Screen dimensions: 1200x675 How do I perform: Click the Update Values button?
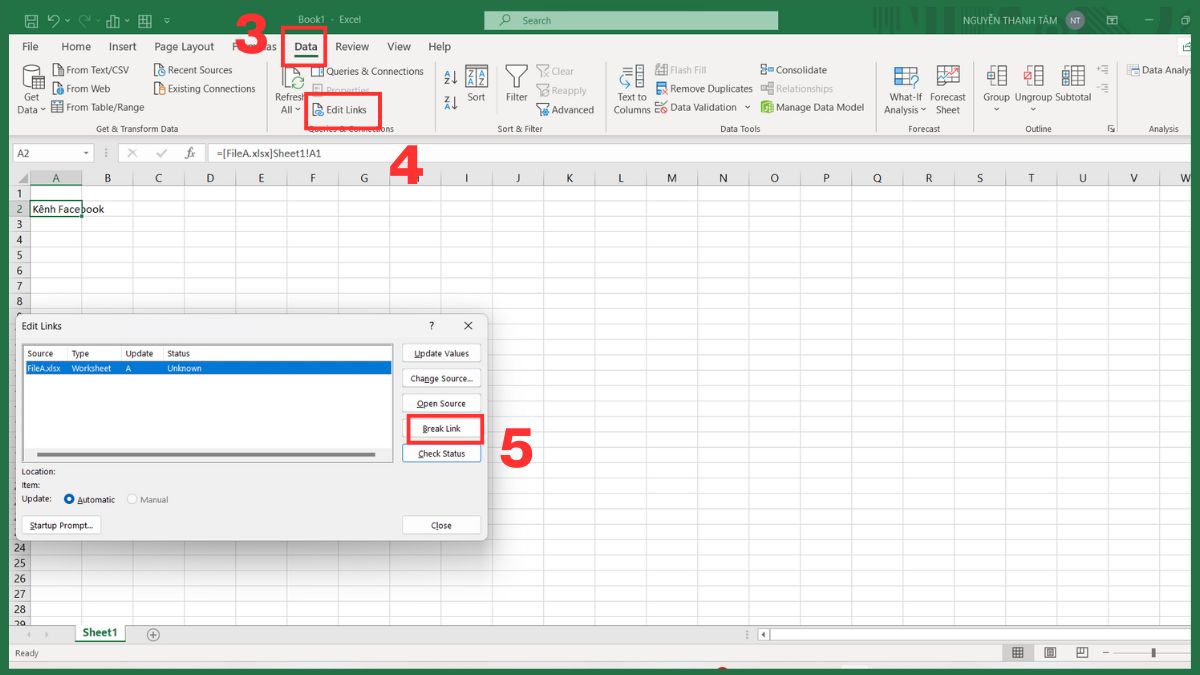point(441,353)
